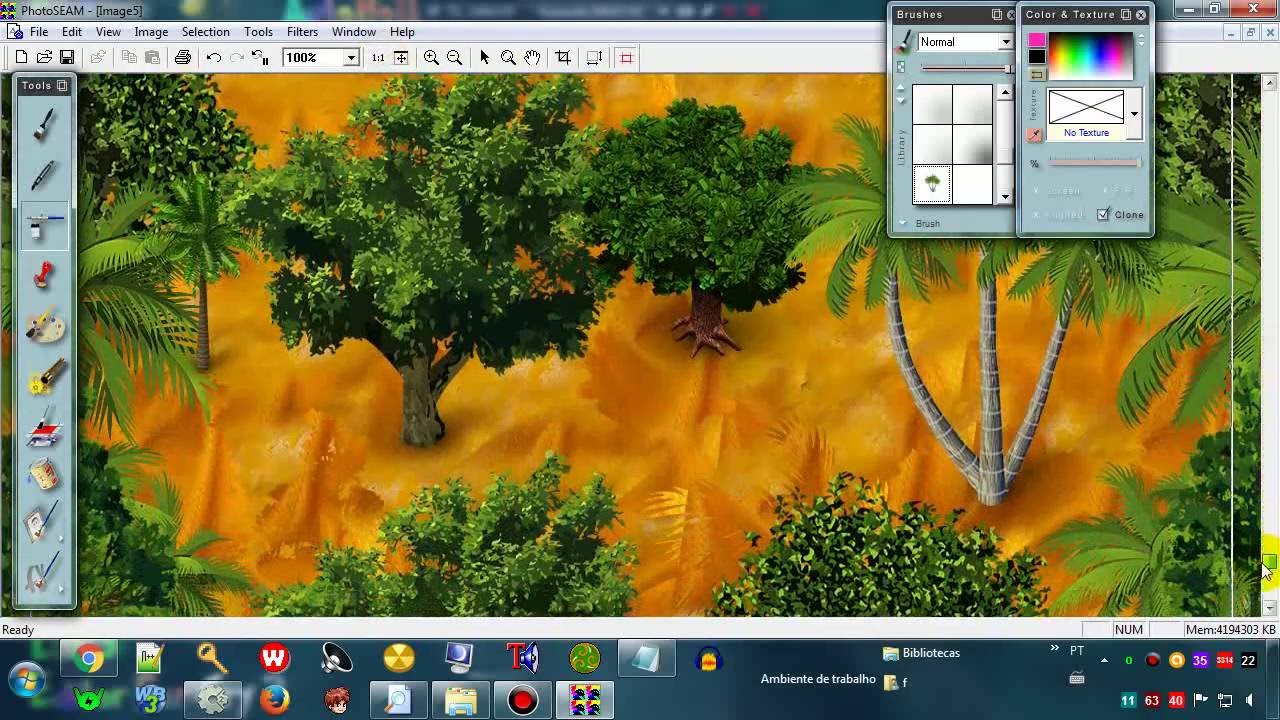Select the paint bucket fill tool

coord(45,476)
